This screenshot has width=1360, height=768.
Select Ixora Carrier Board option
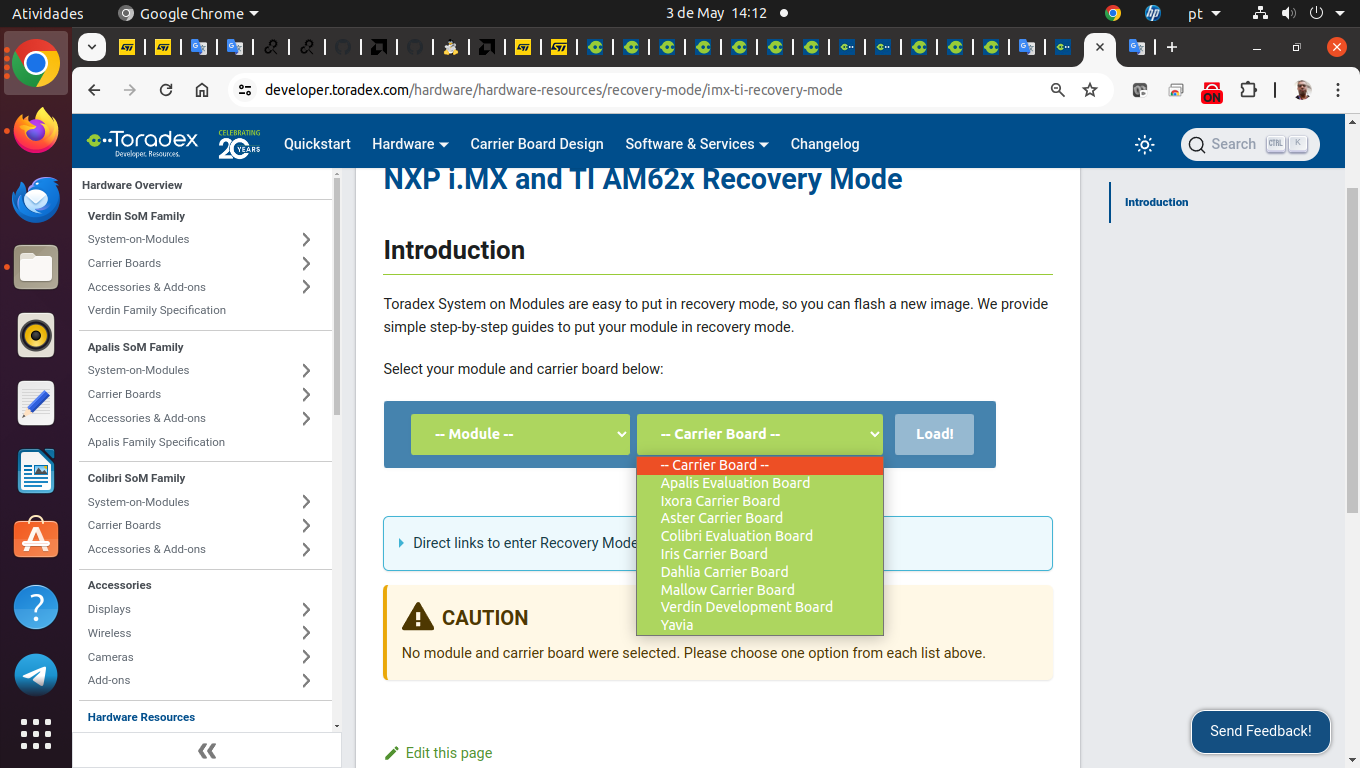[760, 501]
